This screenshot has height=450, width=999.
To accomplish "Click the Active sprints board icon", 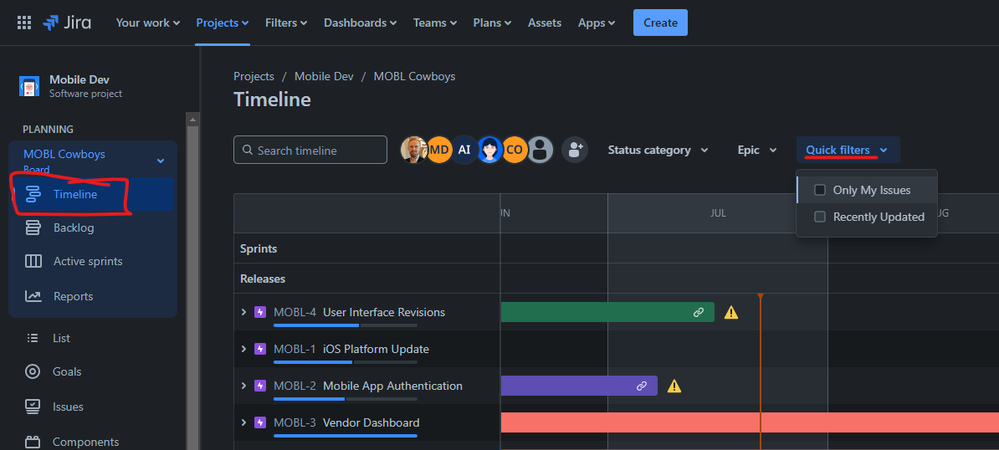I will pyautogui.click(x=32, y=261).
